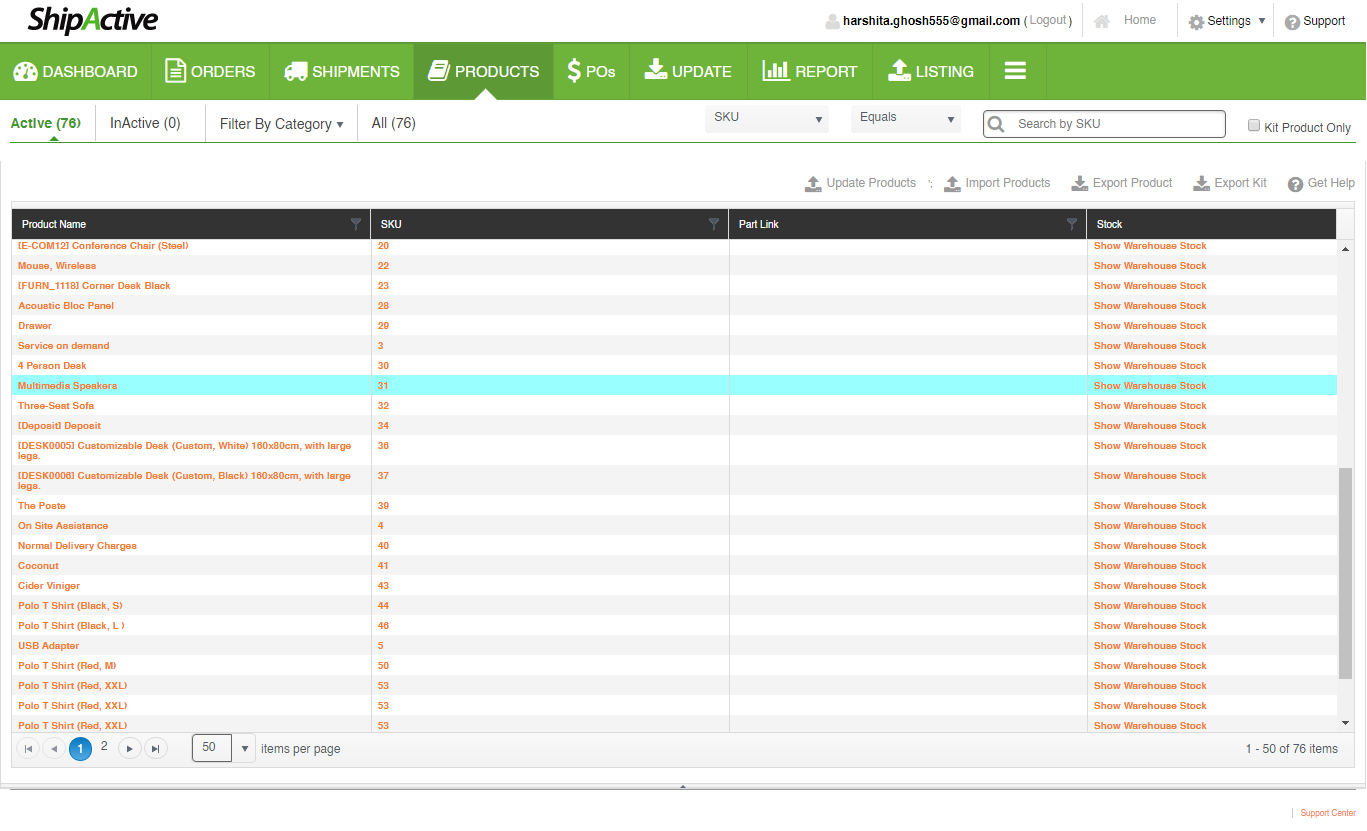Open the SKU column filter
1367x831 pixels.
tap(714, 224)
